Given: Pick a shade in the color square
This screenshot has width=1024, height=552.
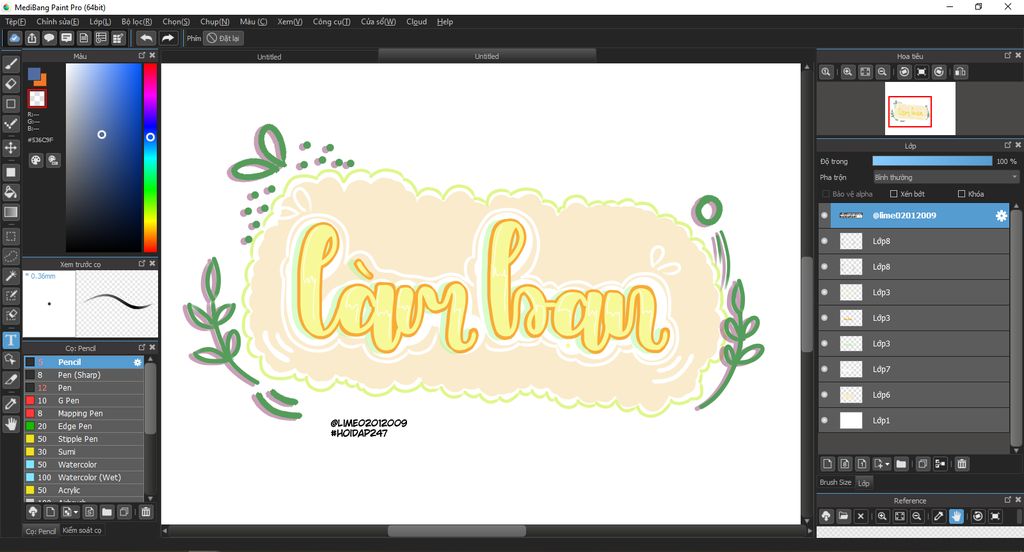Looking at the screenshot, I should pos(103,157).
